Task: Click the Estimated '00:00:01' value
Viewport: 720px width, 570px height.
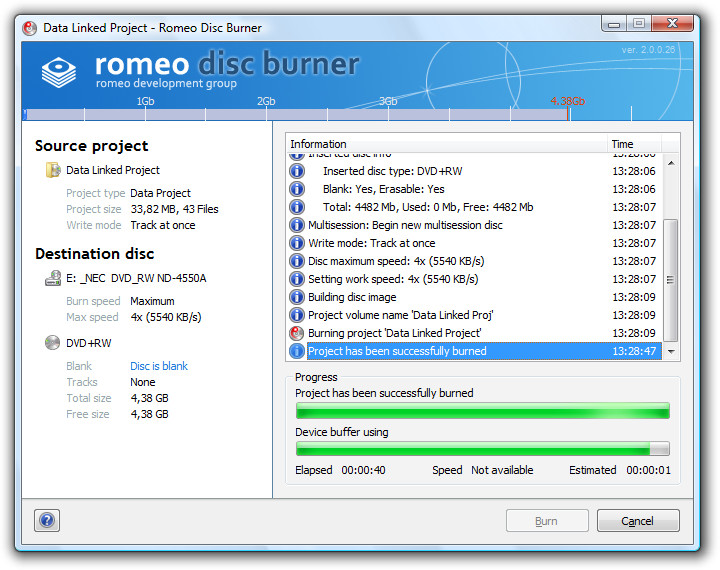Action: [x=648, y=470]
